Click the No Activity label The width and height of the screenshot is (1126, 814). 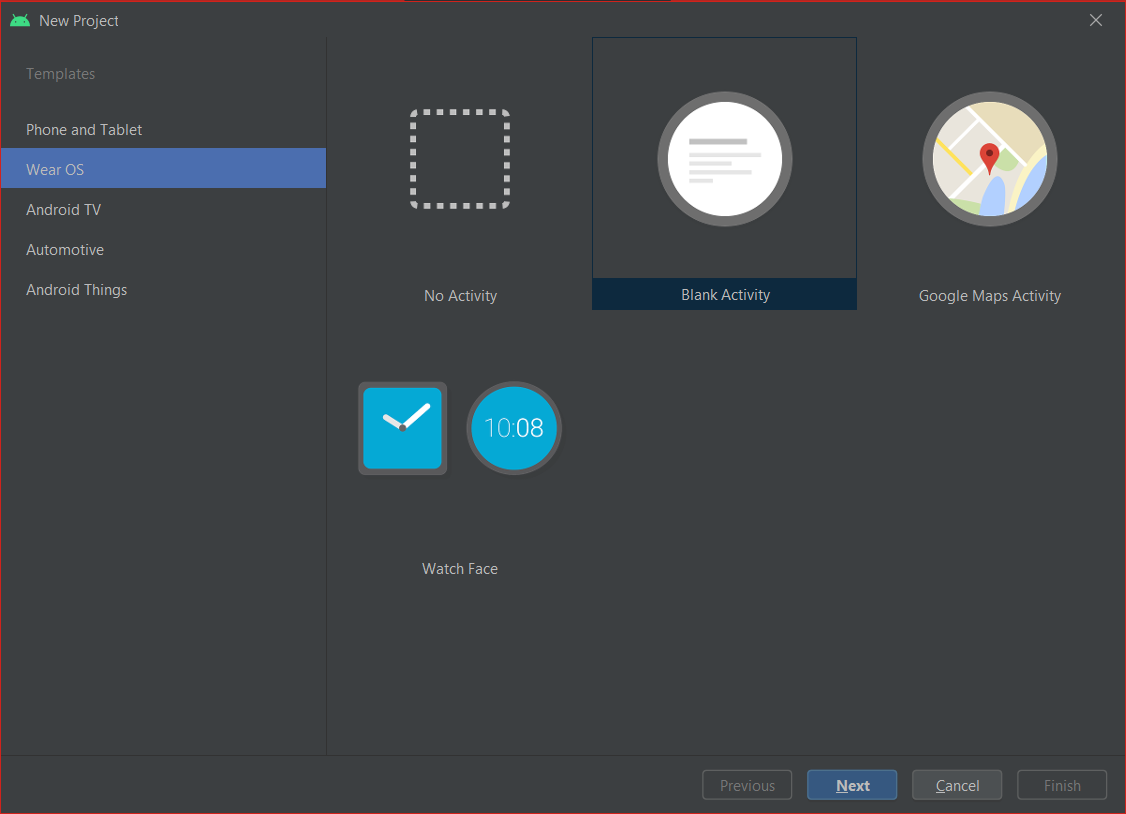coord(460,296)
